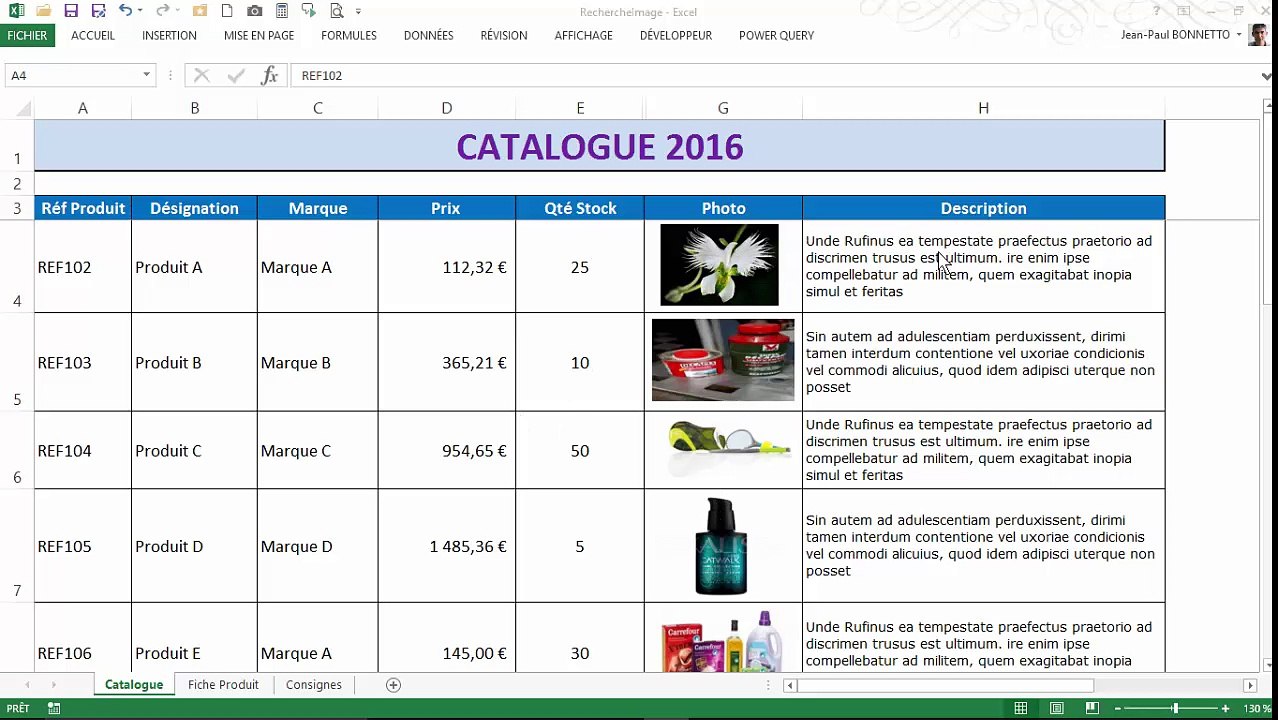This screenshot has height=720, width=1278.
Task: Switch to the Consignes sheet
Action: [x=314, y=685]
